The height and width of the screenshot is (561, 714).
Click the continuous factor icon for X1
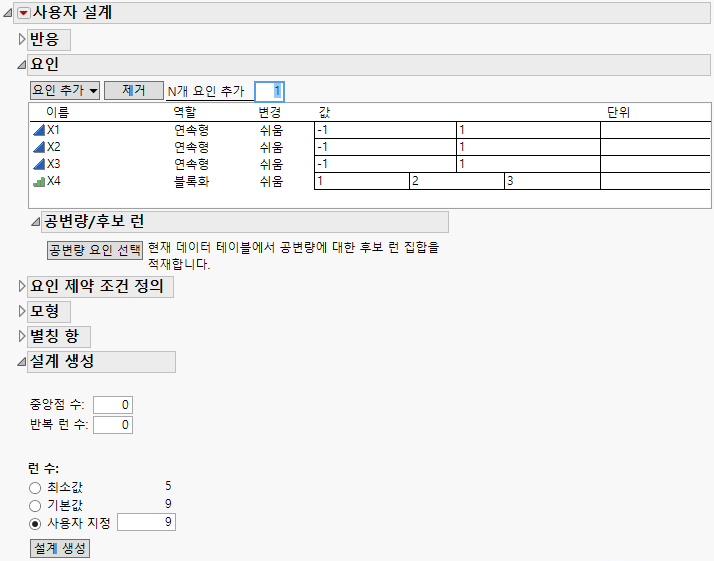tap(39, 130)
